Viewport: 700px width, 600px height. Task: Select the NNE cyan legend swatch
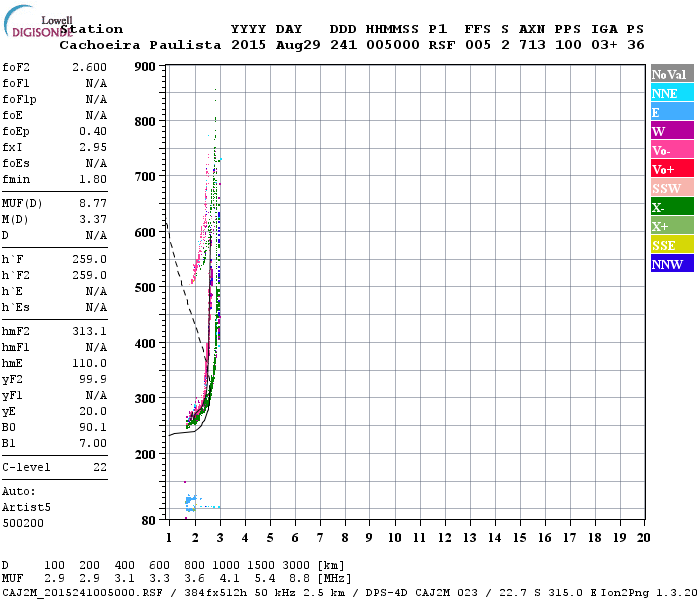[x=672, y=93]
